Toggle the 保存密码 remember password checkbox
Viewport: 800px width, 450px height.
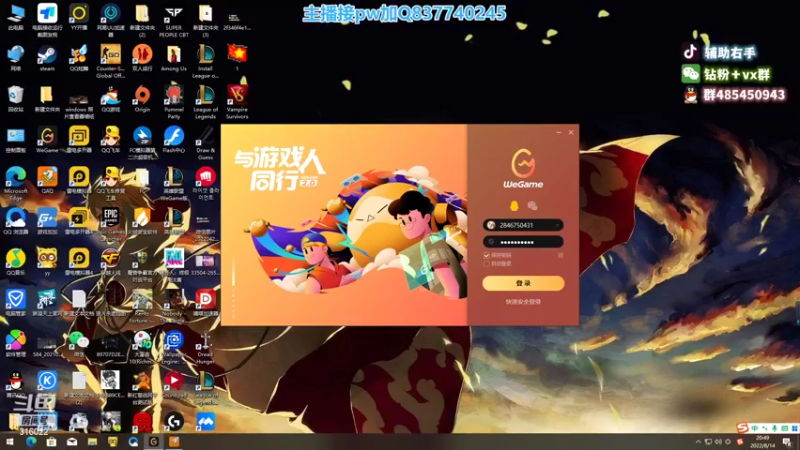coord(486,255)
